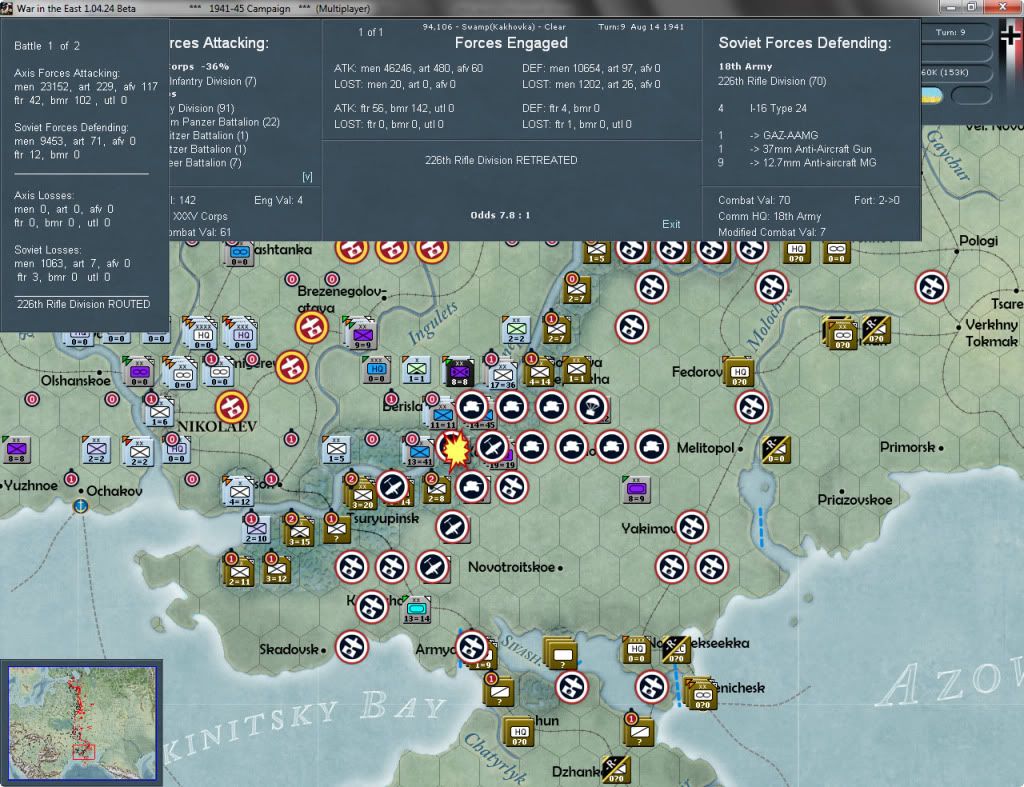Viewport: 1024px width, 787px height.
Task: Select the Soviet 3=15 unit stack
Action: pyautogui.click(x=299, y=532)
